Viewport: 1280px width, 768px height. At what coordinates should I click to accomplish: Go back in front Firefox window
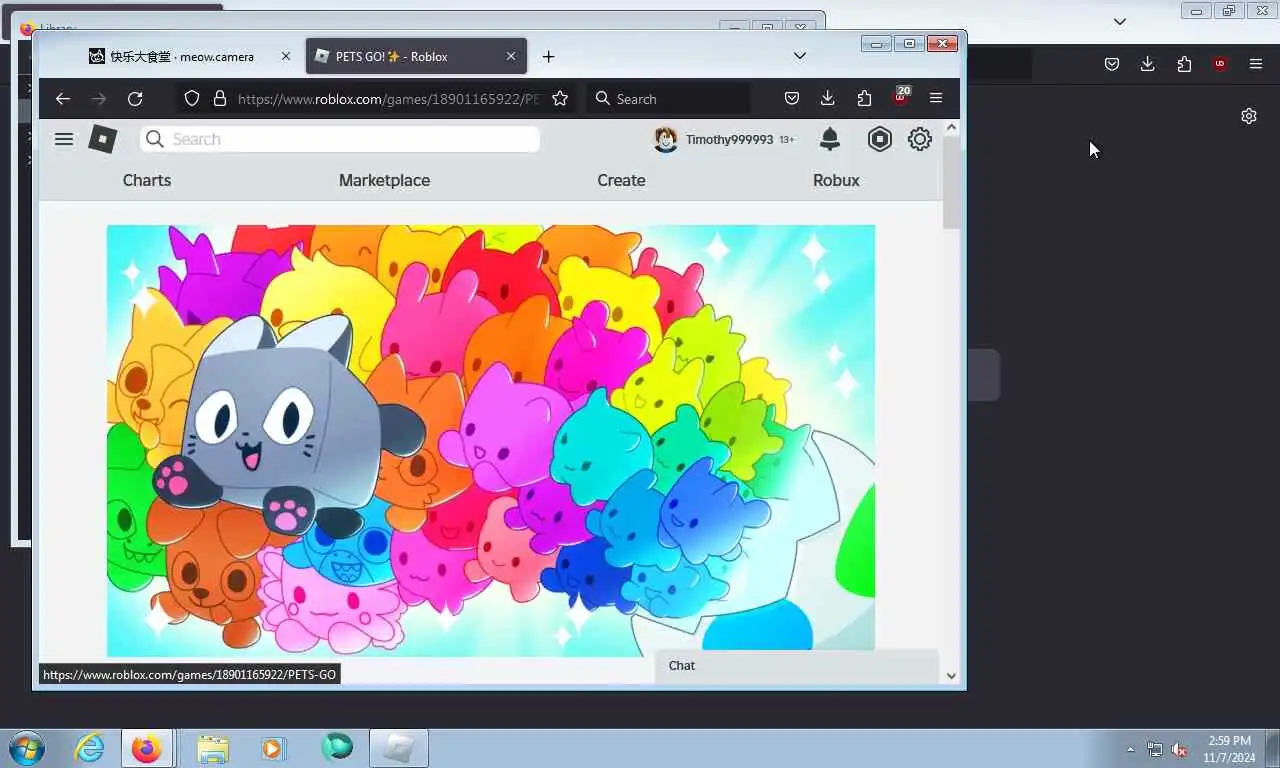click(63, 98)
